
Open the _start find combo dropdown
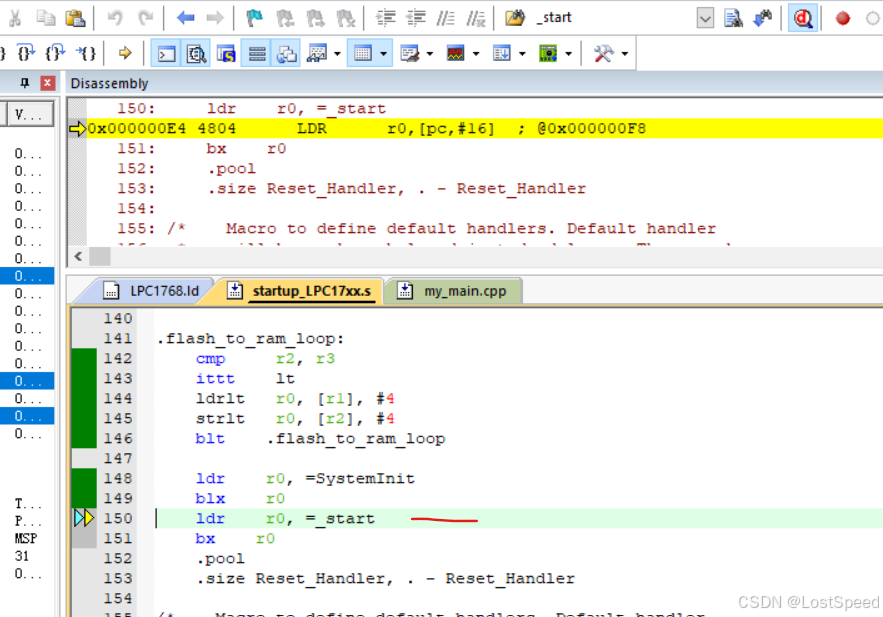705,19
